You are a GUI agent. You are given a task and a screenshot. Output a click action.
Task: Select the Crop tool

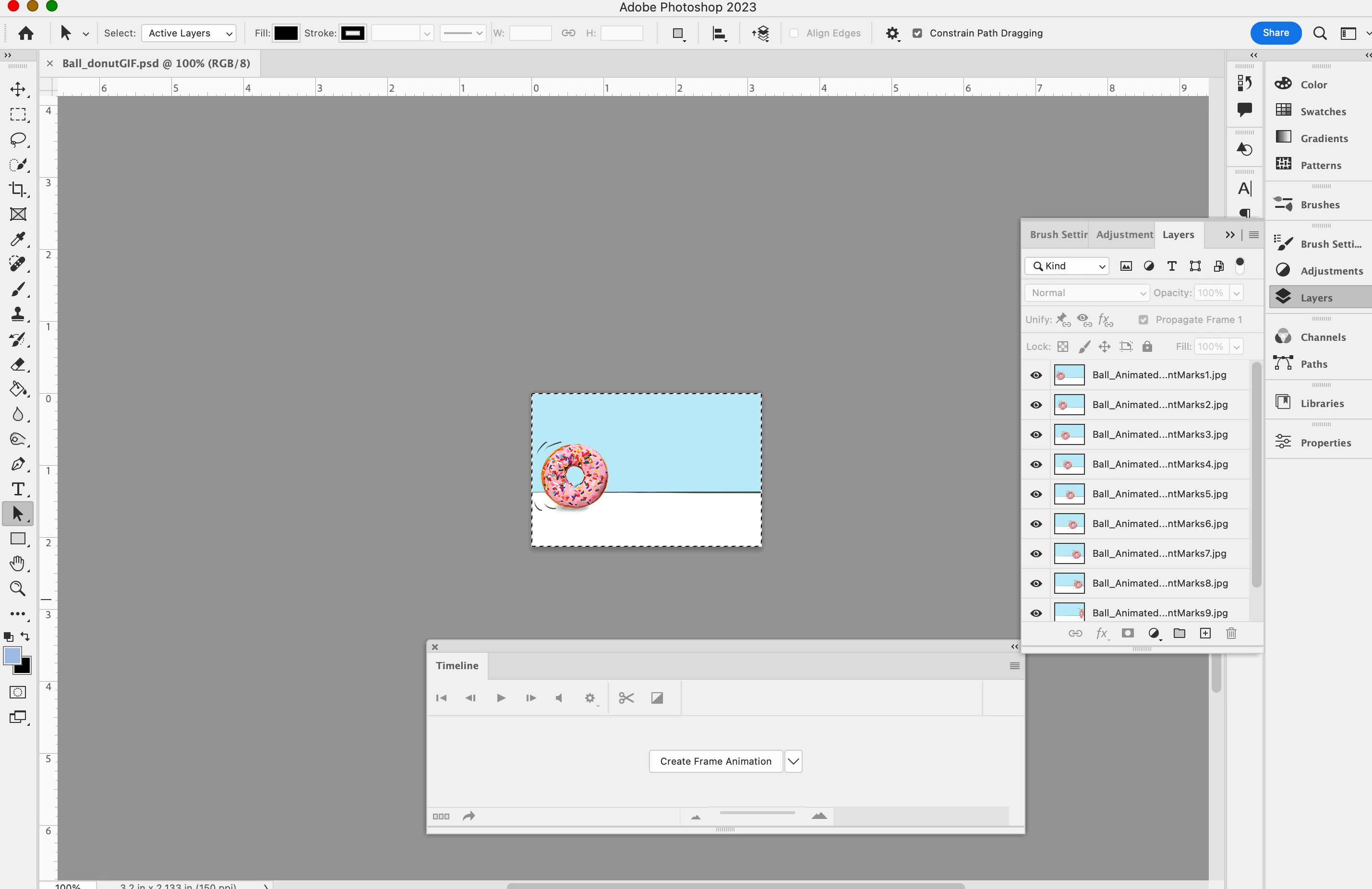click(18, 190)
